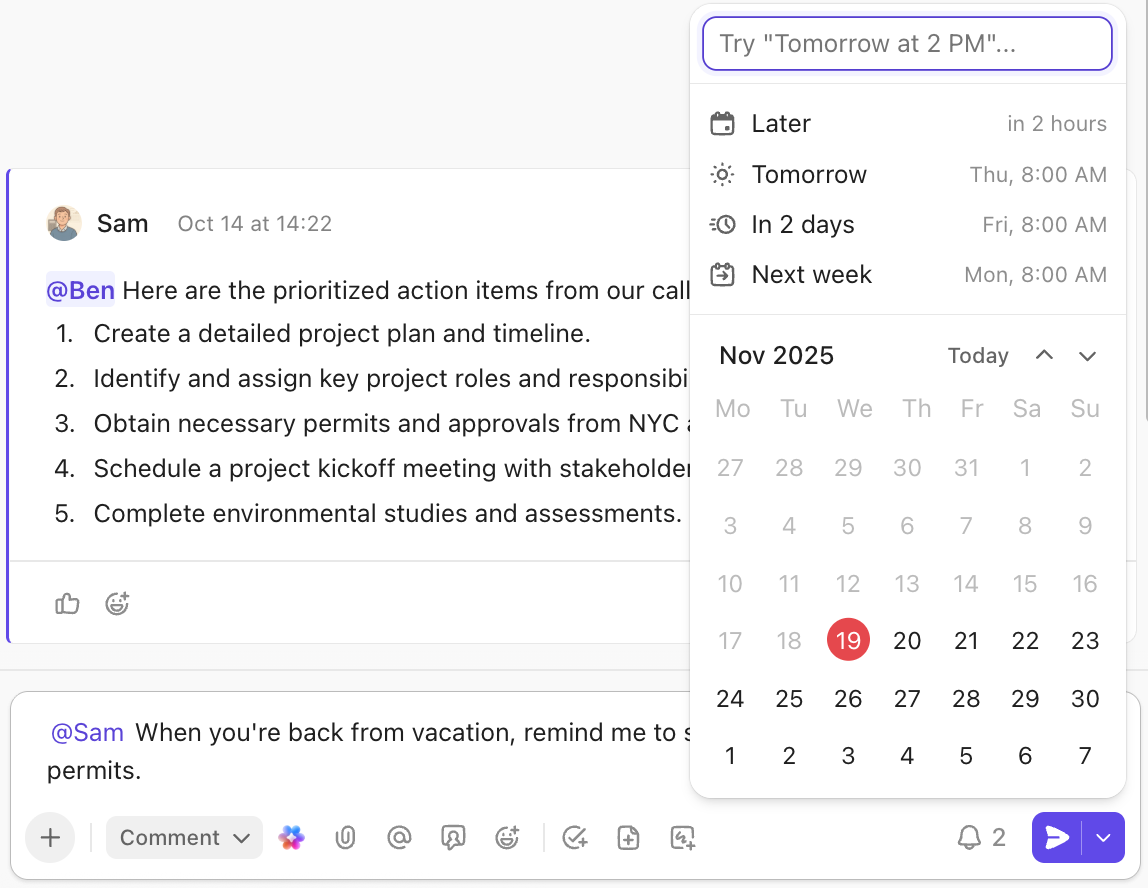Add an emoji reaction to Sam's comment
The image size is (1148, 888).
tap(117, 604)
